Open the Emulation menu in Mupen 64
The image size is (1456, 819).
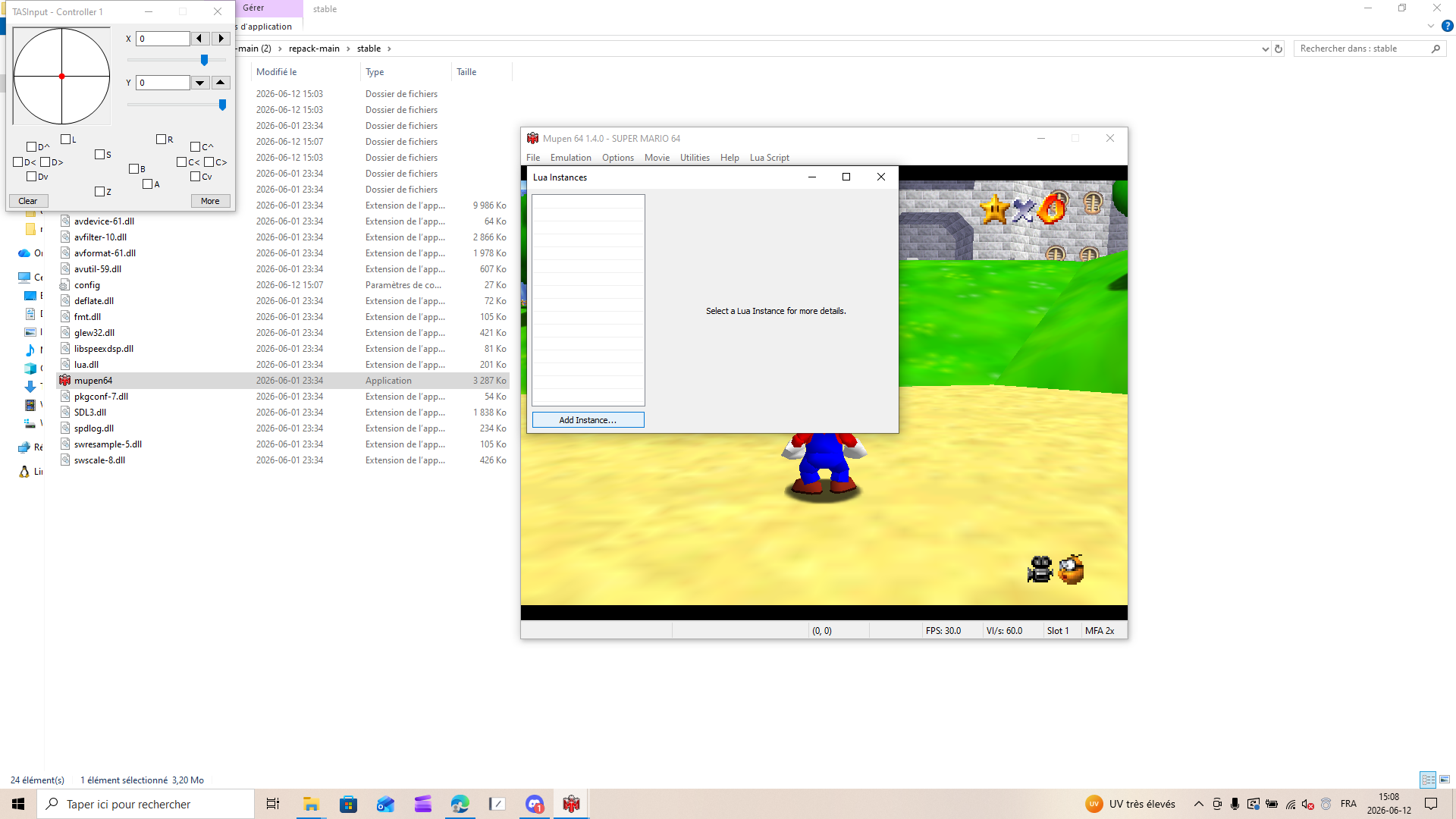[x=570, y=158]
